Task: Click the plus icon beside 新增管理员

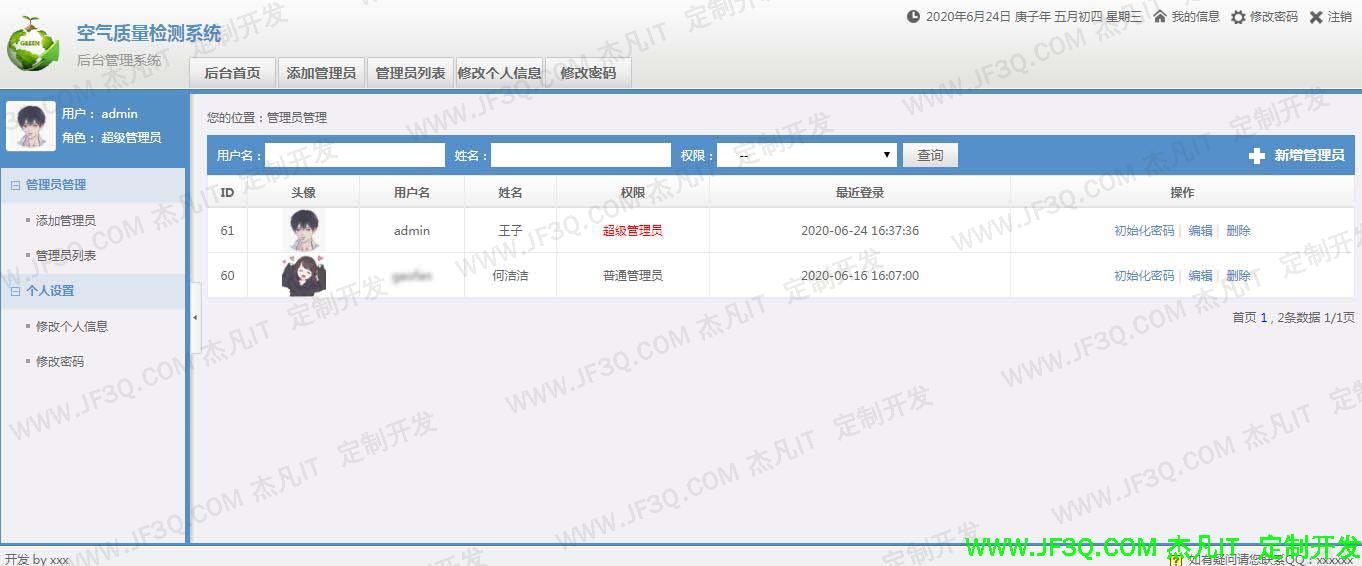Action: point(1257,156)
